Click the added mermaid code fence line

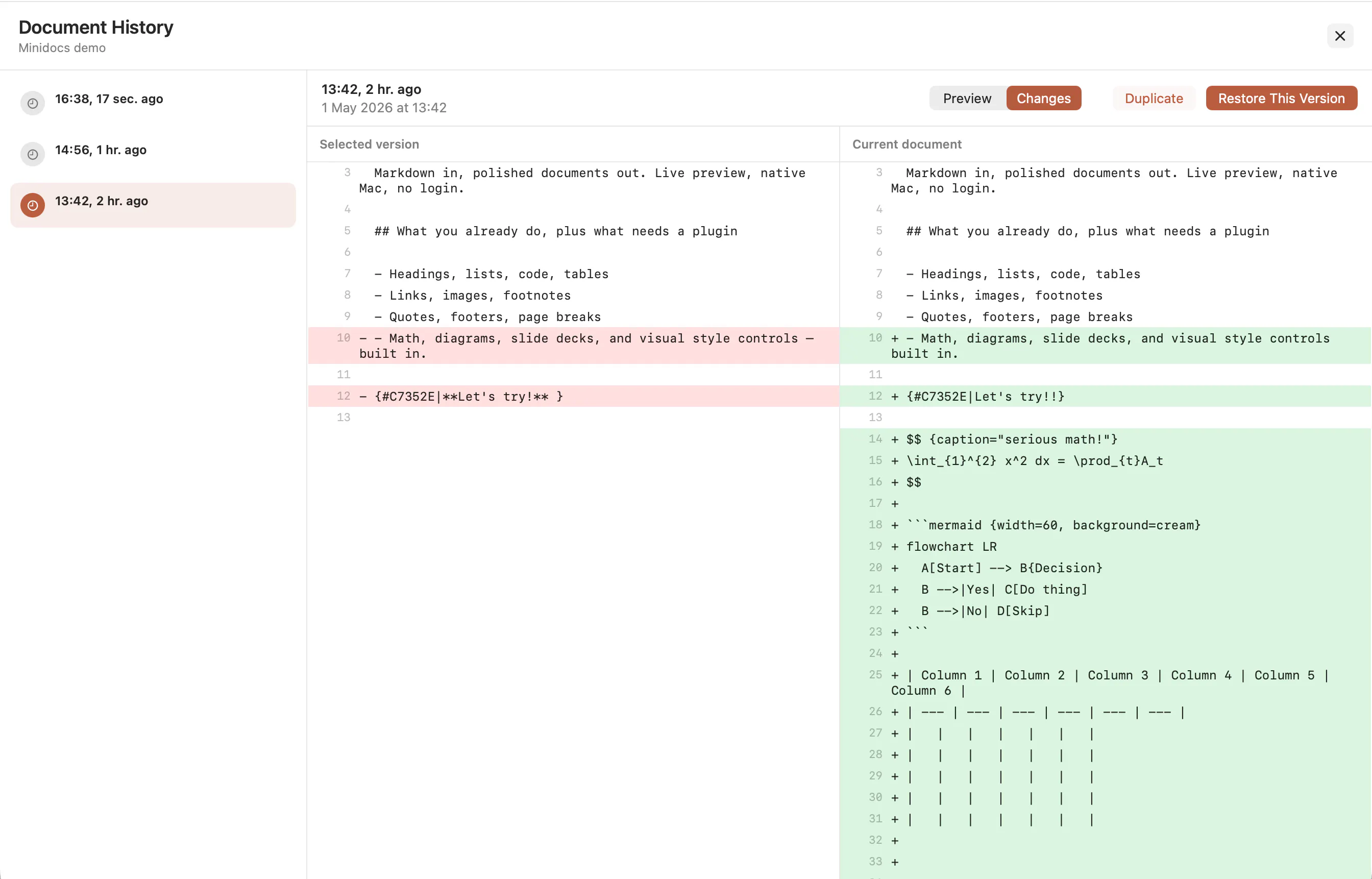tap(1106, 525)
